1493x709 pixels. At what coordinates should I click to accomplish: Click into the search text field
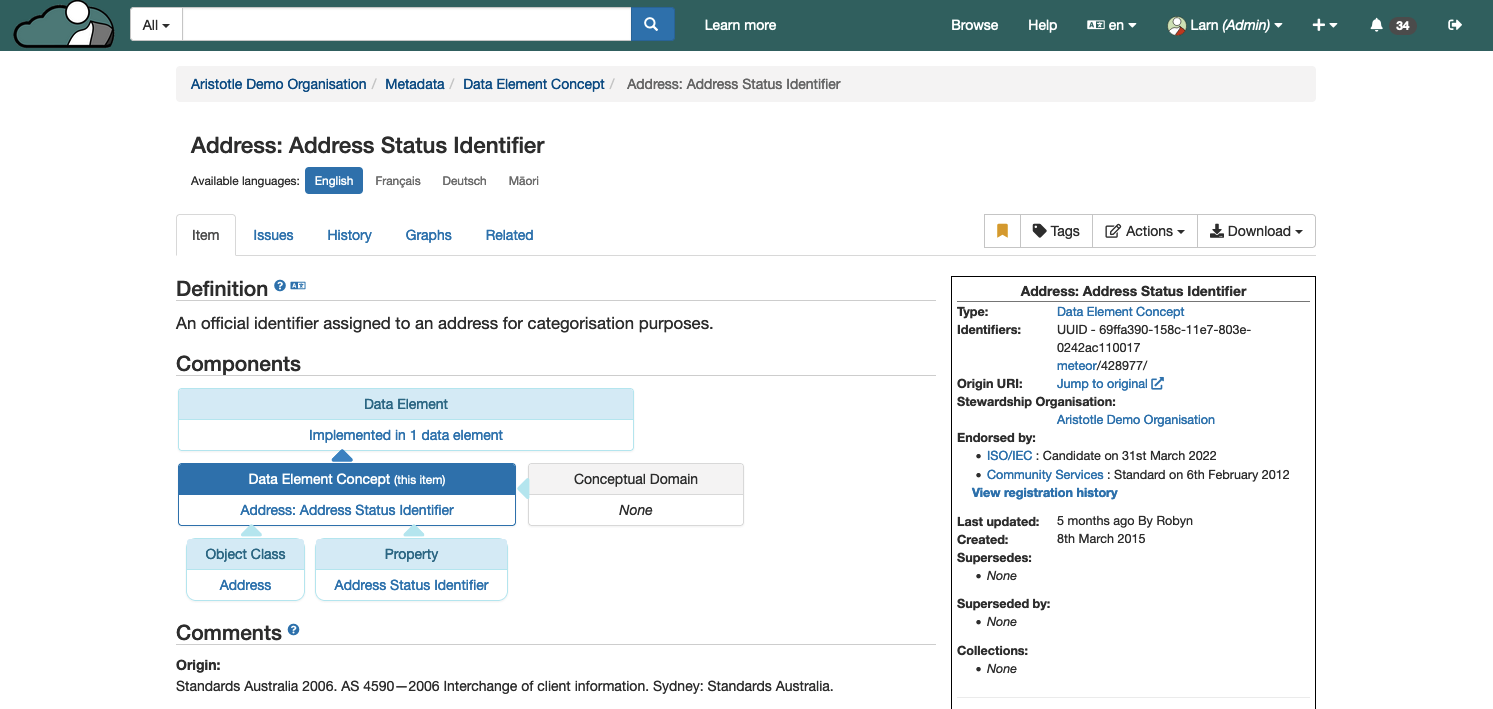pos(406,25)
